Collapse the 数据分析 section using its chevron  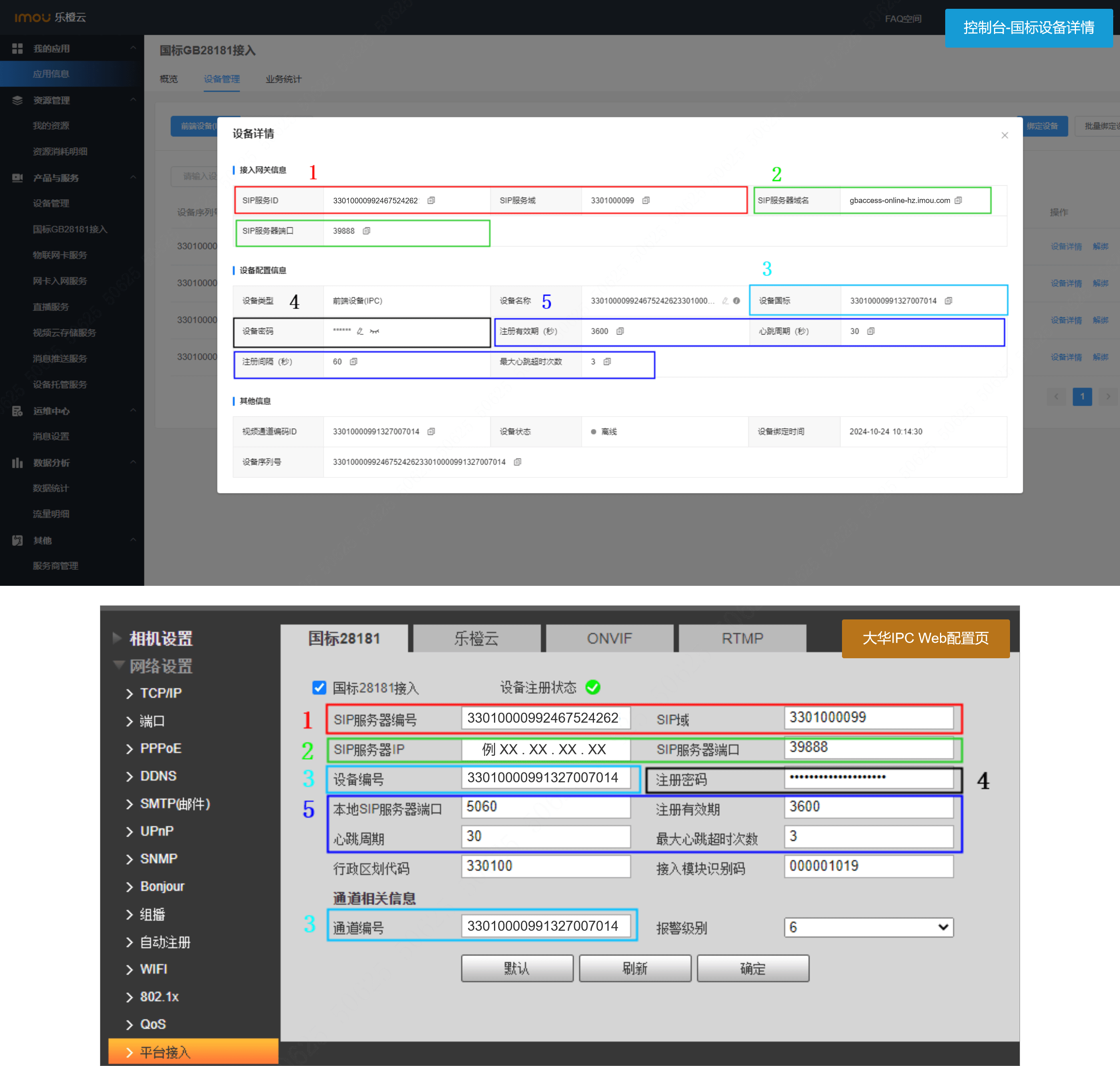pyautogui.click(x=133, y=463)
